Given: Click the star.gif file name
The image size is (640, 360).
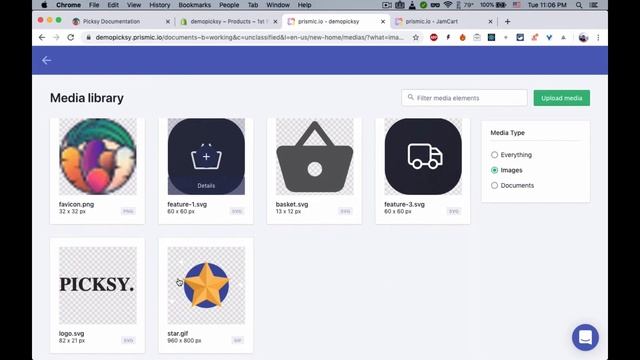Looking at the screenshot, I should click(178, 333).
